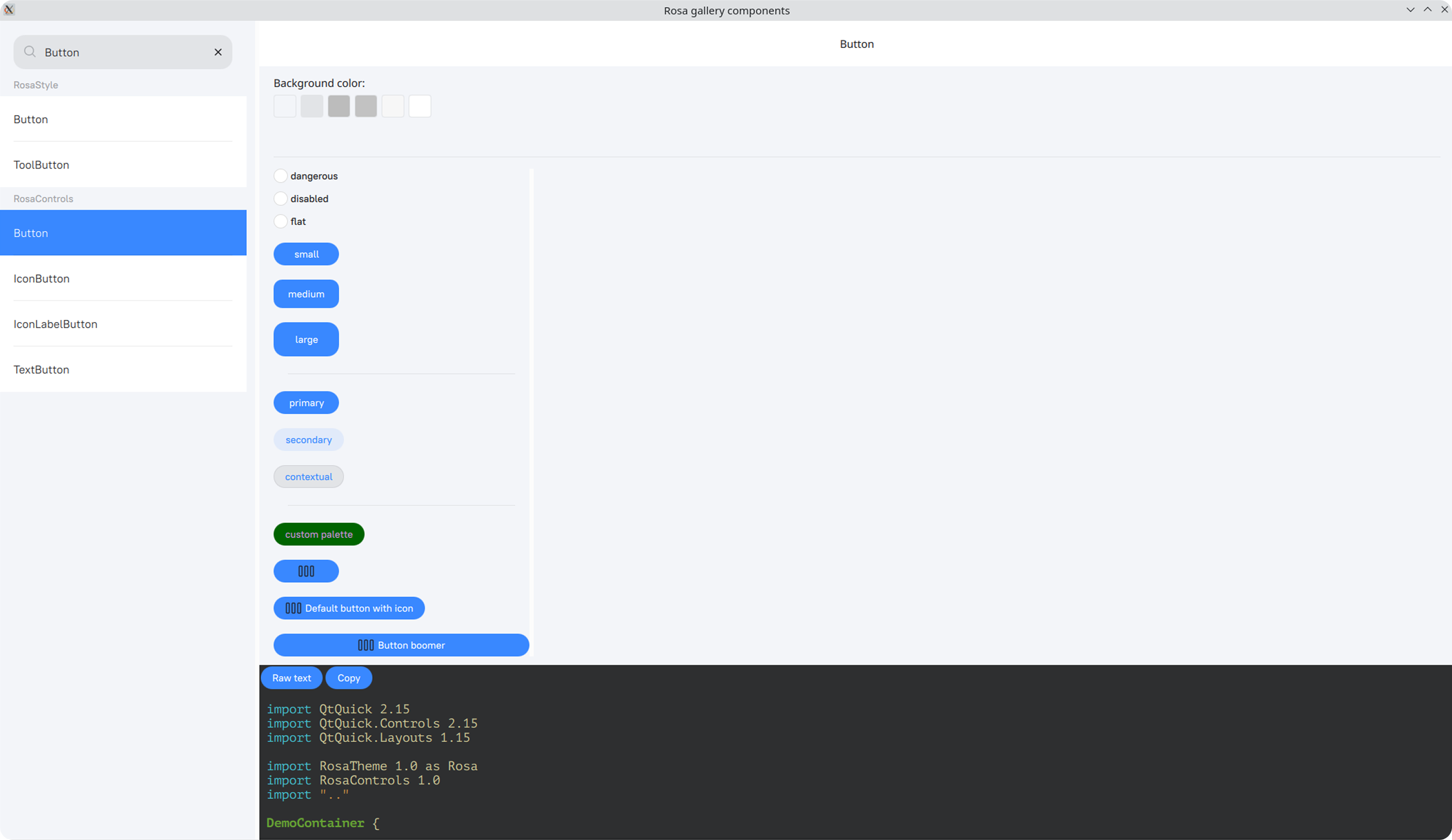Click the contextual button
1452x840 pixels.
[308, 477]
